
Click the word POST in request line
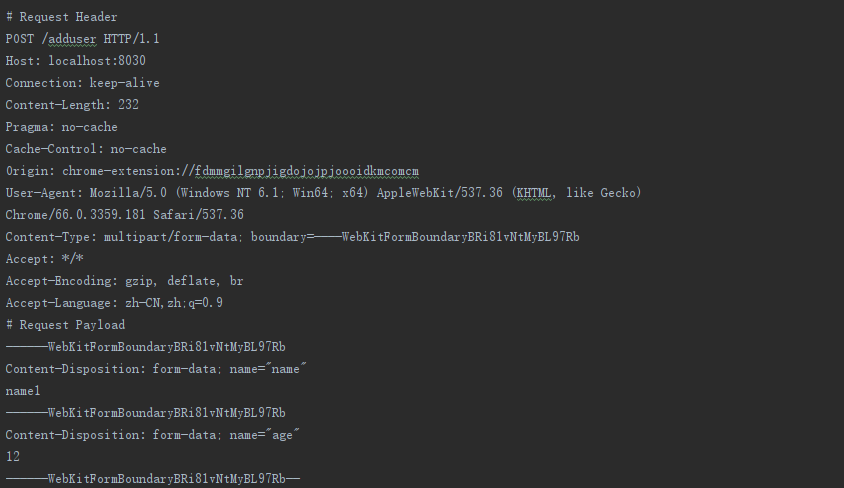pyautogui.click(x=20, y=39)
